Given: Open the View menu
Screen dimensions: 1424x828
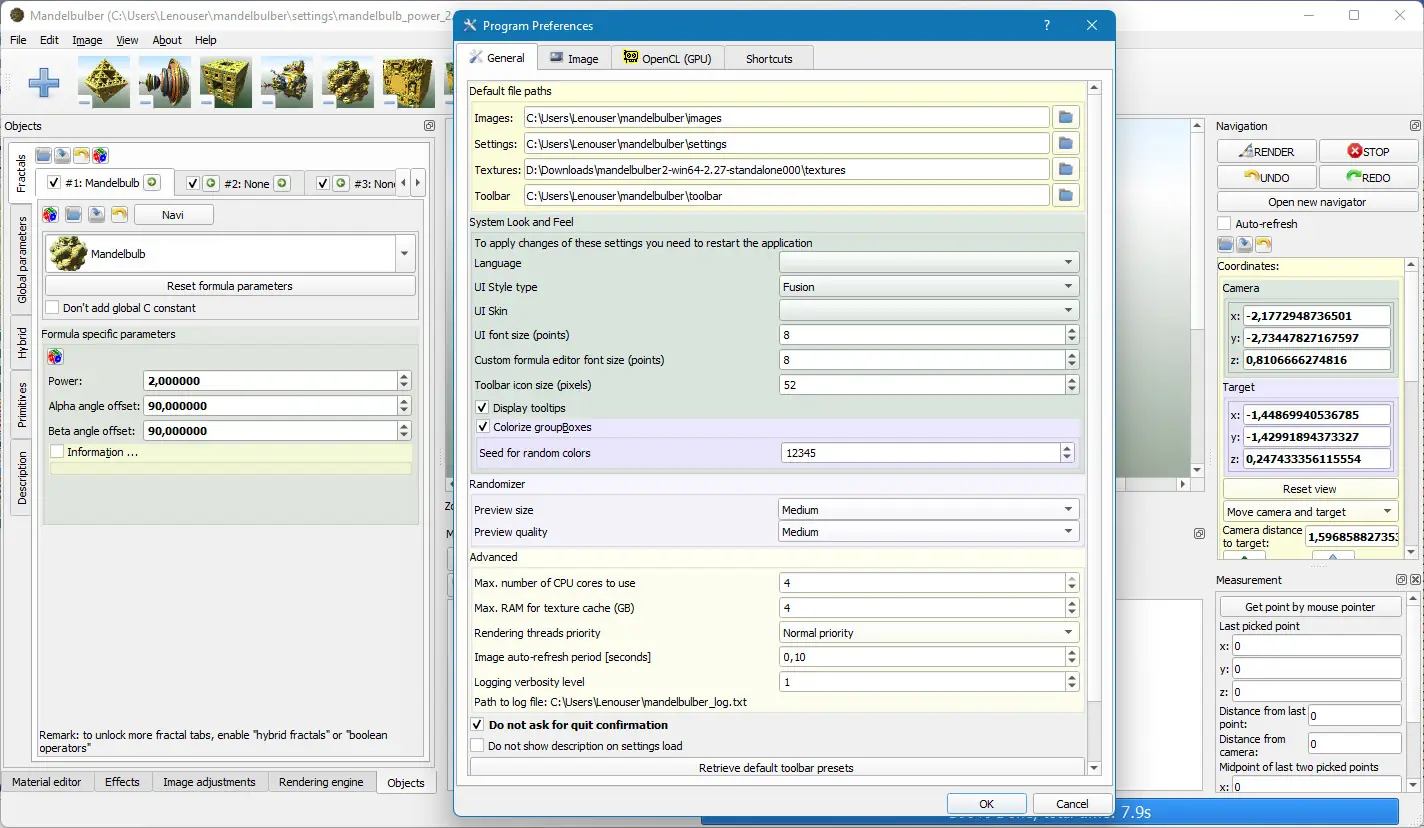Looking at the screenshot, I should click(127, 40).
